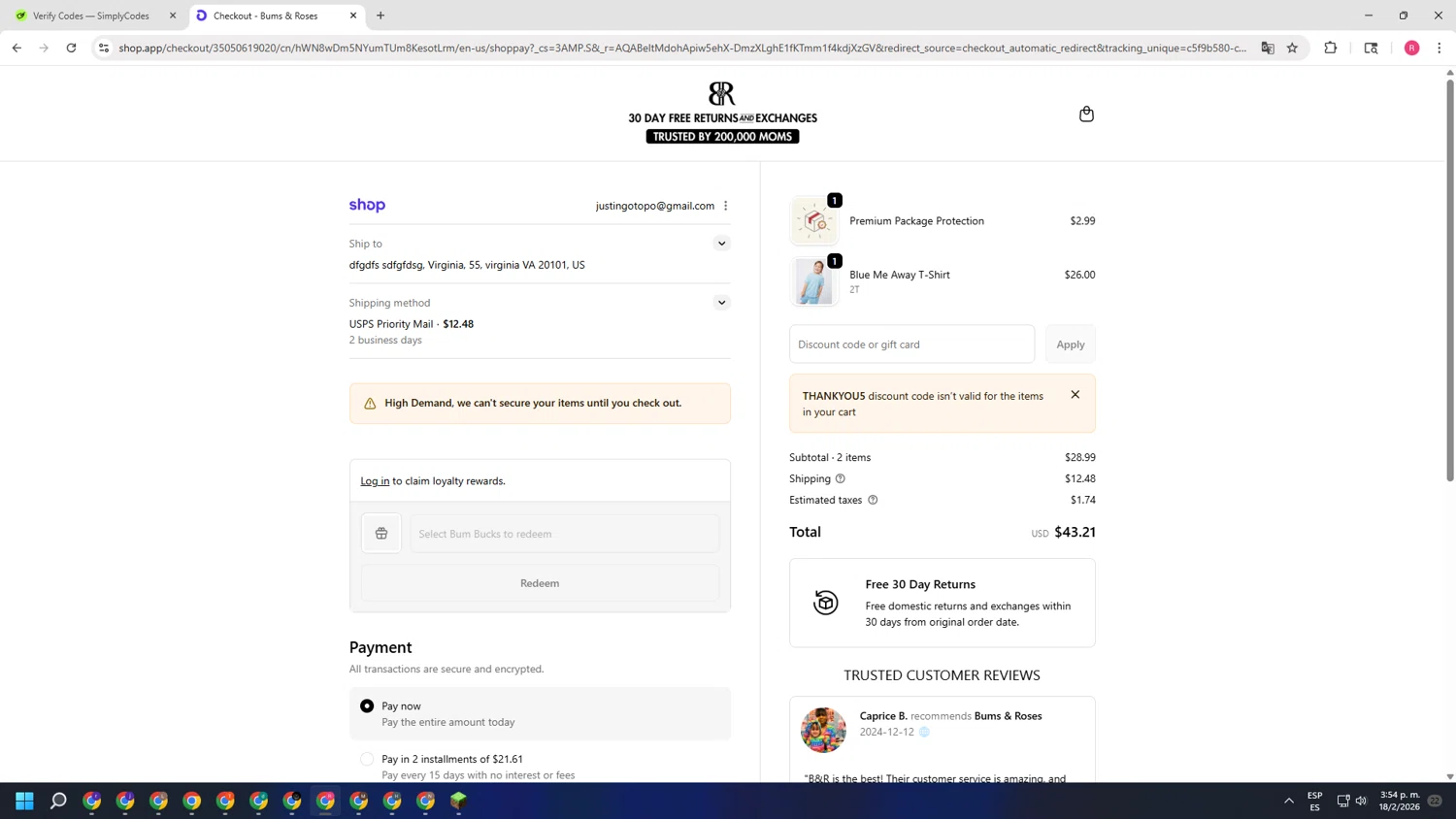Click taskbar clock showing 3:54 p. m.
This screenshot has width=1456, height=819.
[1400, 801]
